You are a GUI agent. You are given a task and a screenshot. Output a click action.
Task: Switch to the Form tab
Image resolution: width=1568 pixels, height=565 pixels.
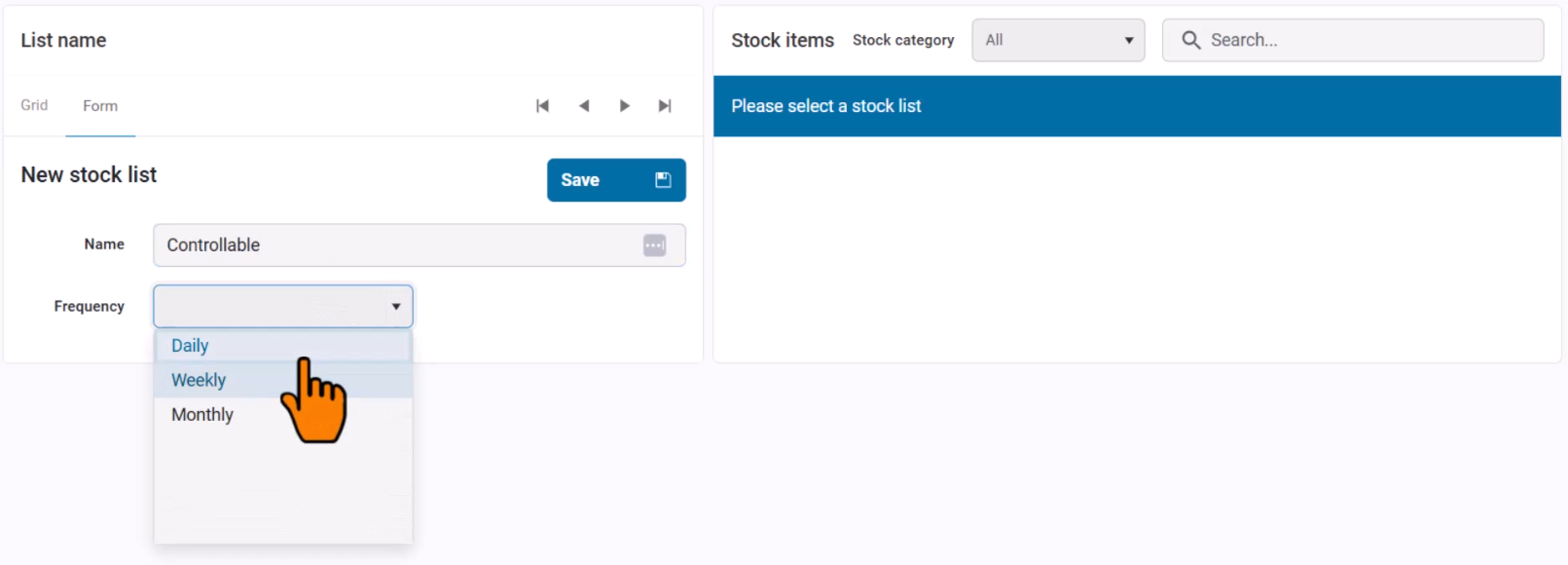[100, 106]
